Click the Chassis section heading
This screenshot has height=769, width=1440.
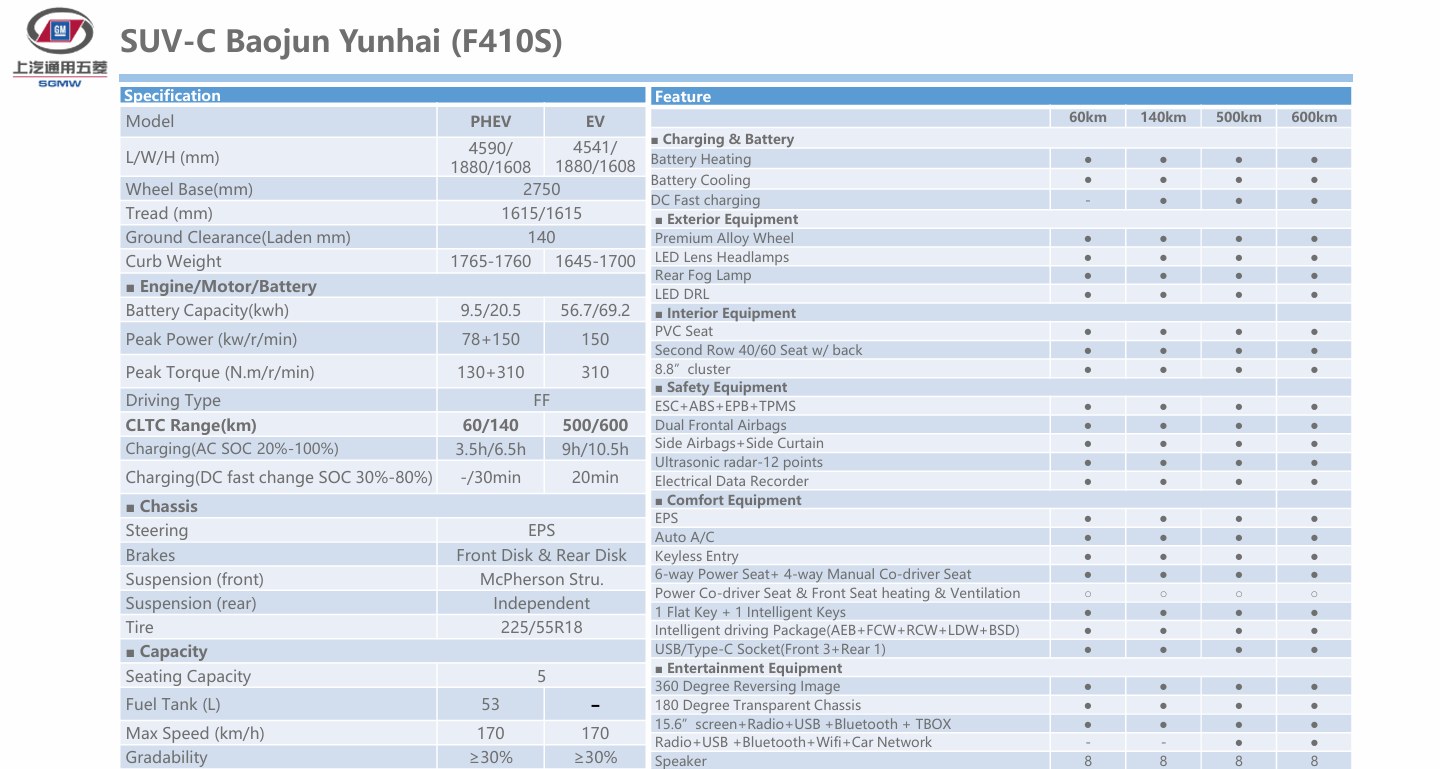(x=162, y=506)
